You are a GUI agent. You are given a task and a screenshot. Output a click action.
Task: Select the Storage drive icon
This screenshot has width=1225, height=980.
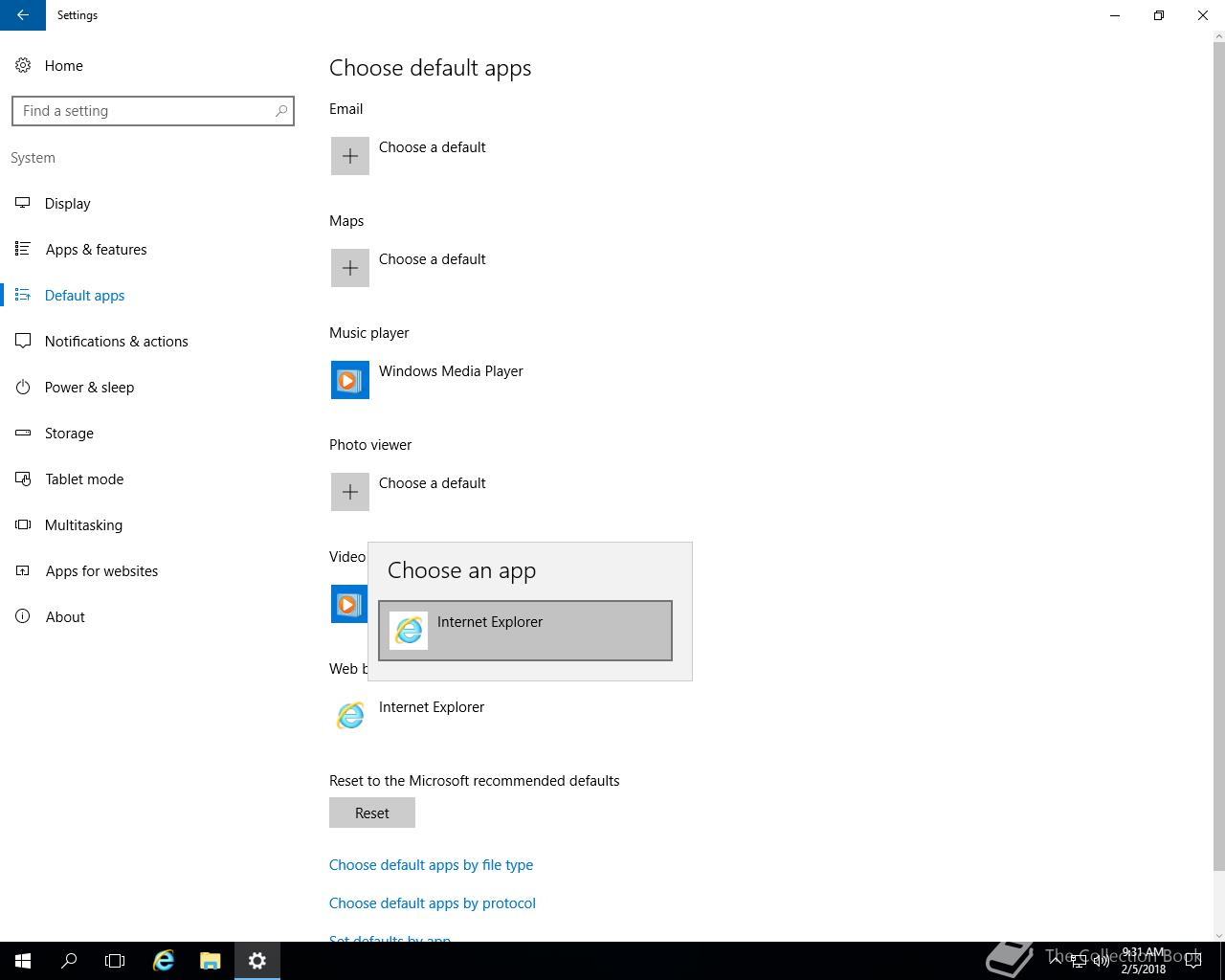coord(23,433)
